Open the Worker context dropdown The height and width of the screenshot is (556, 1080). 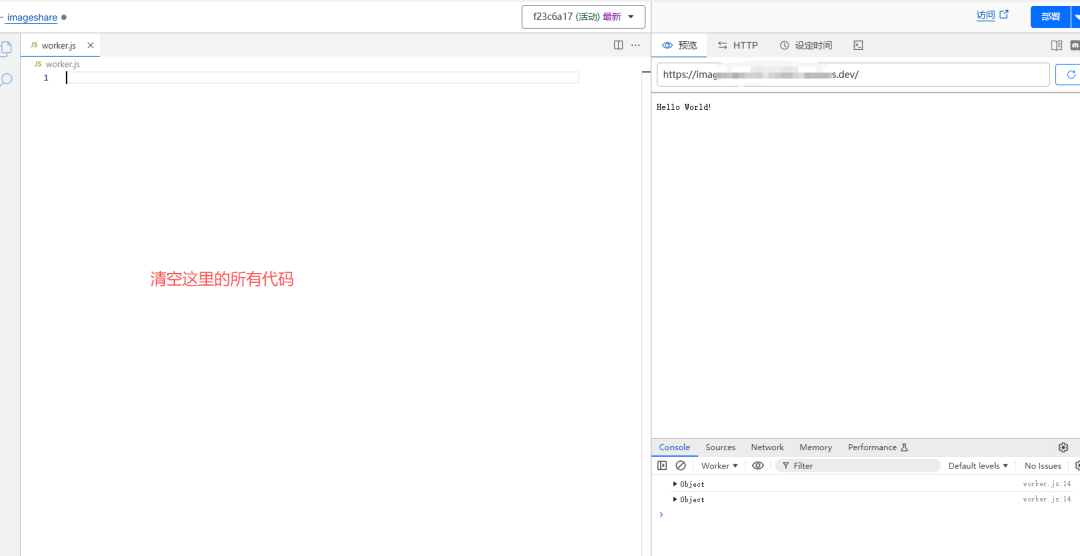coord(719,466)
